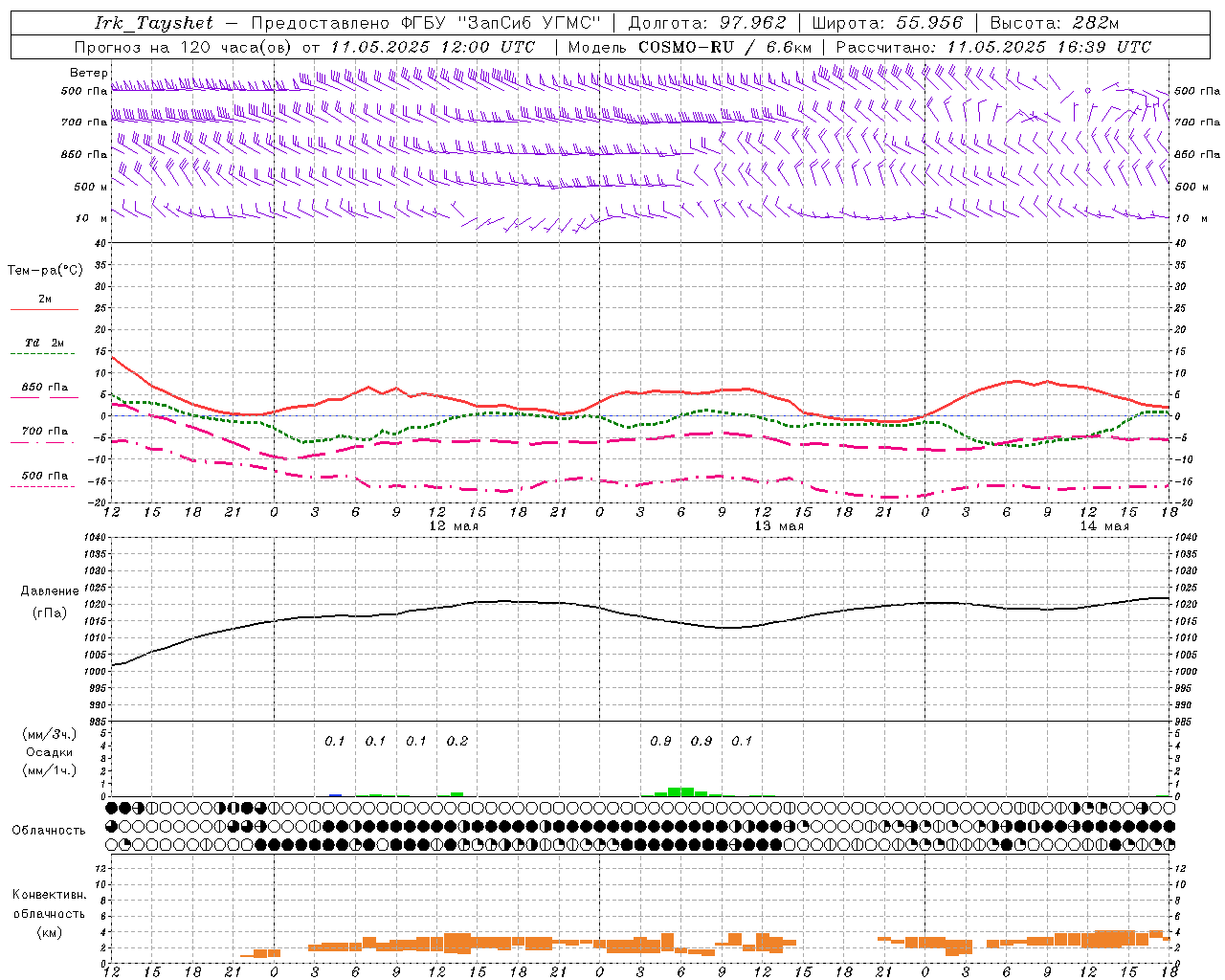Click the "Td 2м" dew point legend label
The height and width of the screenshot is (980, 1225).
pos(45,343)
